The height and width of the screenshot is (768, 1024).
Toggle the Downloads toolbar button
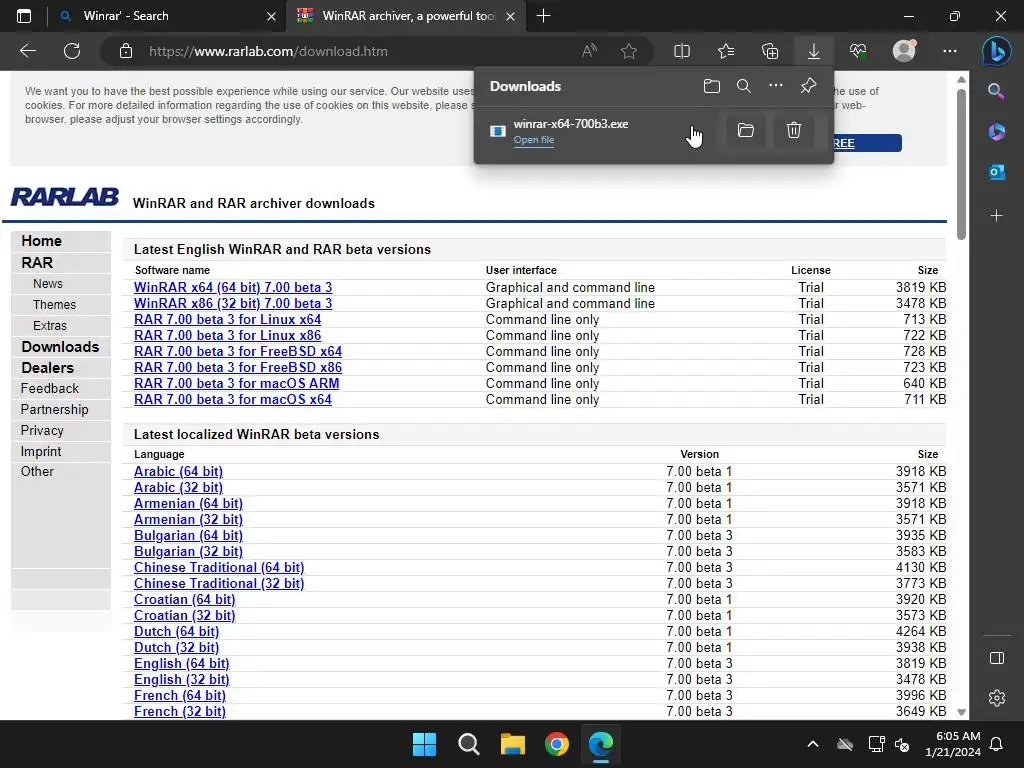pos(814,51)
